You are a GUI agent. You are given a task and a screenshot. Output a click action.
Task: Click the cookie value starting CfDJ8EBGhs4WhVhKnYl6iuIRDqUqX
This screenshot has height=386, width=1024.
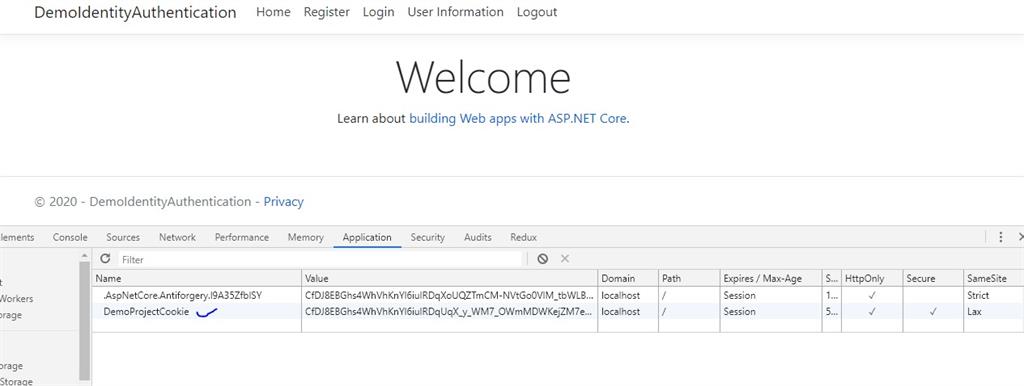click(x=449, y=312)
